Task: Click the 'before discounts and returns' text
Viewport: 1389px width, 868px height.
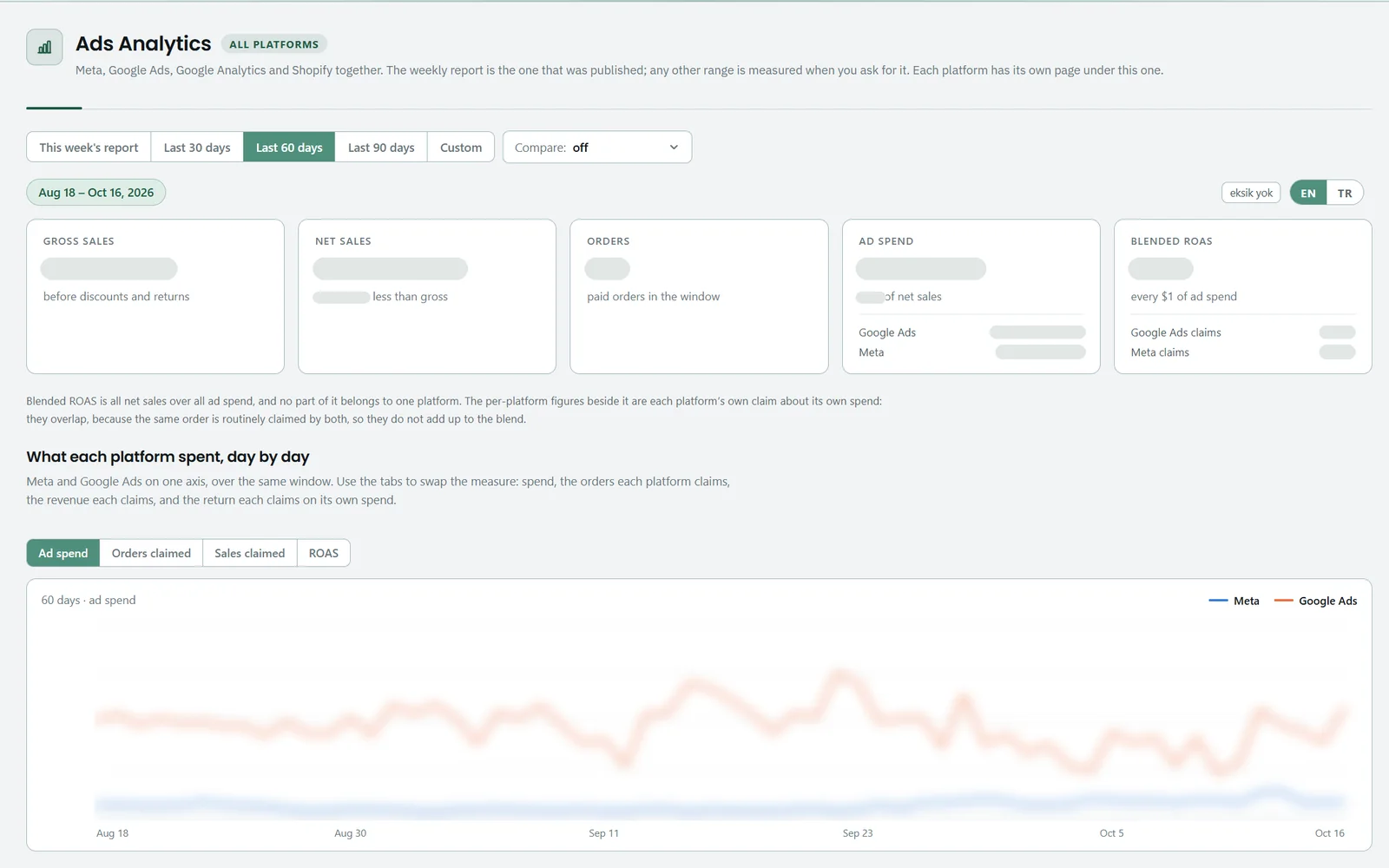Action: pos(116,297)
